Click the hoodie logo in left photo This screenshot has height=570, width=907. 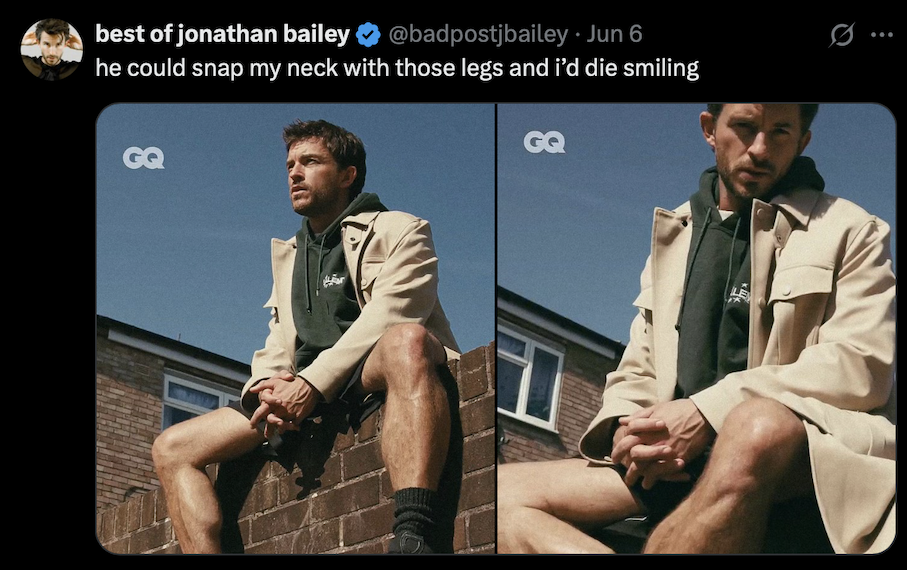pos(334,280)
